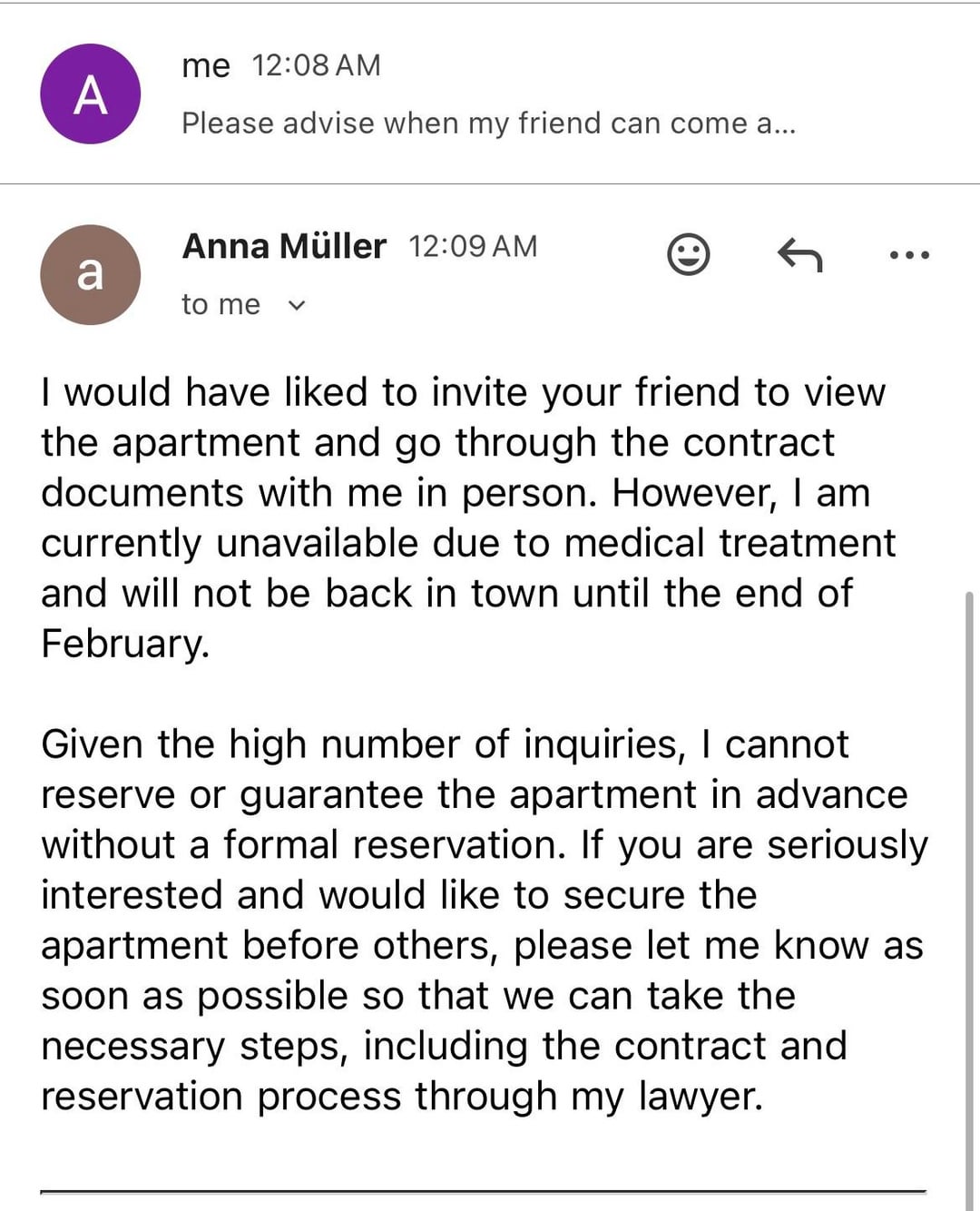Select the Anna Müller sender name

(x=284, y=246)
